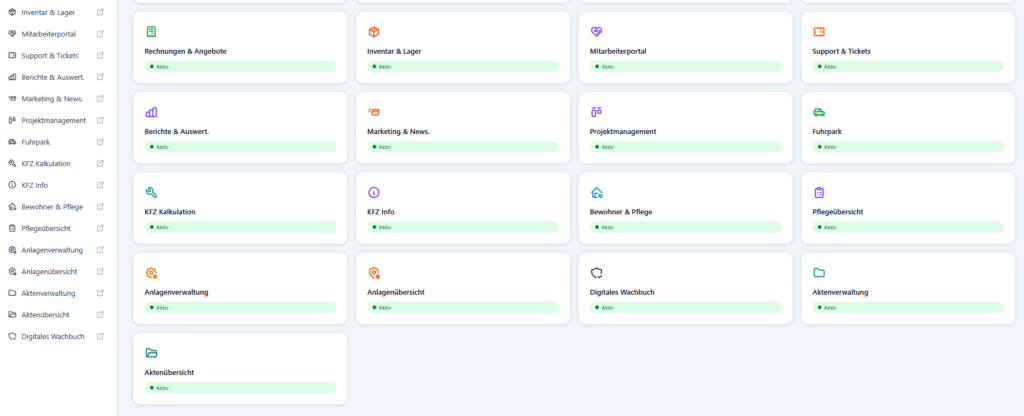Select Anlagenverwaltung in the sidebar
Image resolution: width=1024 pixels, height=416 pixels.
(x=52, y=250)
